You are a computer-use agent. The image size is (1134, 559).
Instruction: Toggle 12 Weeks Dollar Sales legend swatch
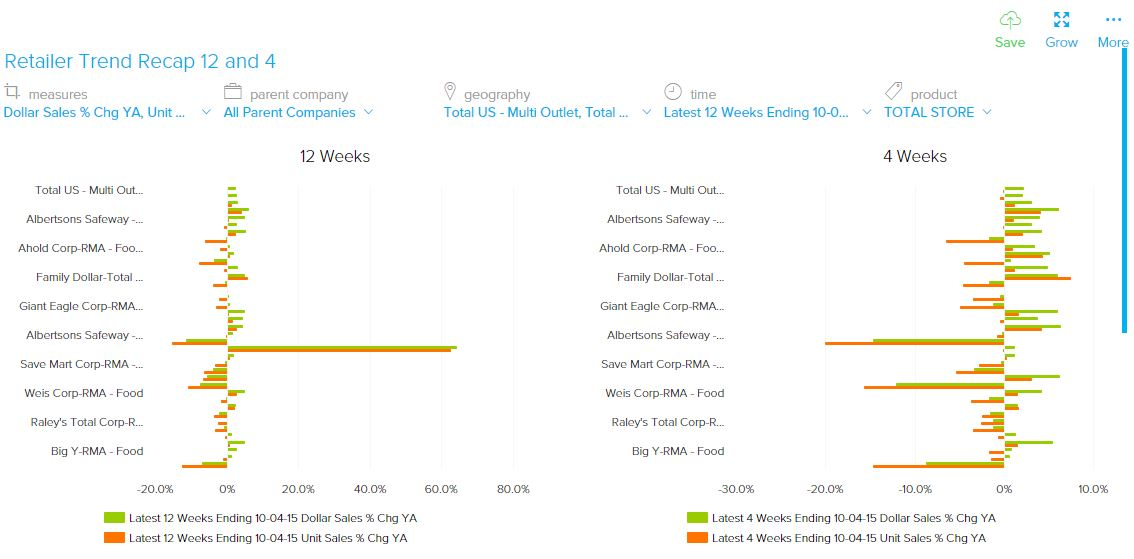click(114, 518)
